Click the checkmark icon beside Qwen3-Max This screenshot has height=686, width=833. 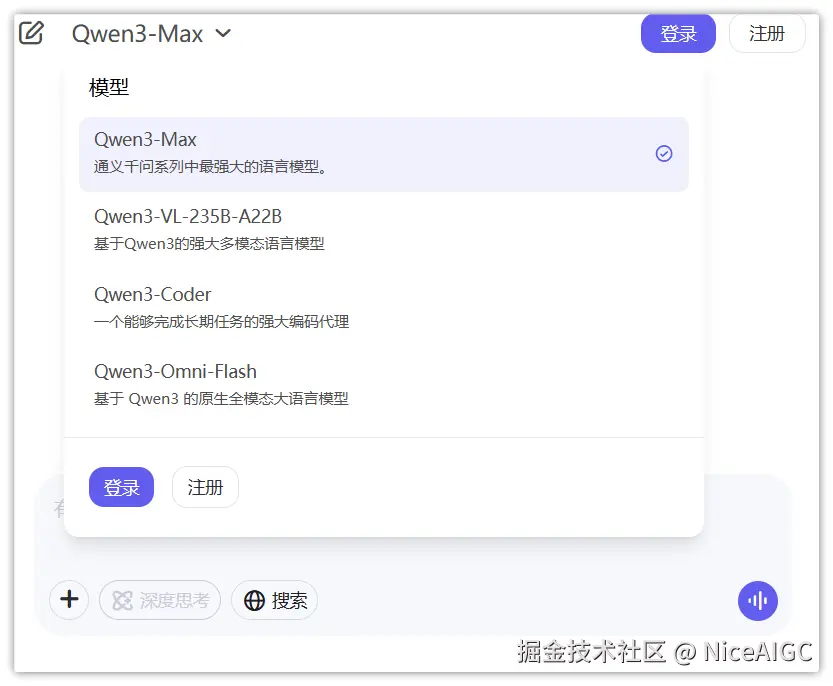[664, 154]
